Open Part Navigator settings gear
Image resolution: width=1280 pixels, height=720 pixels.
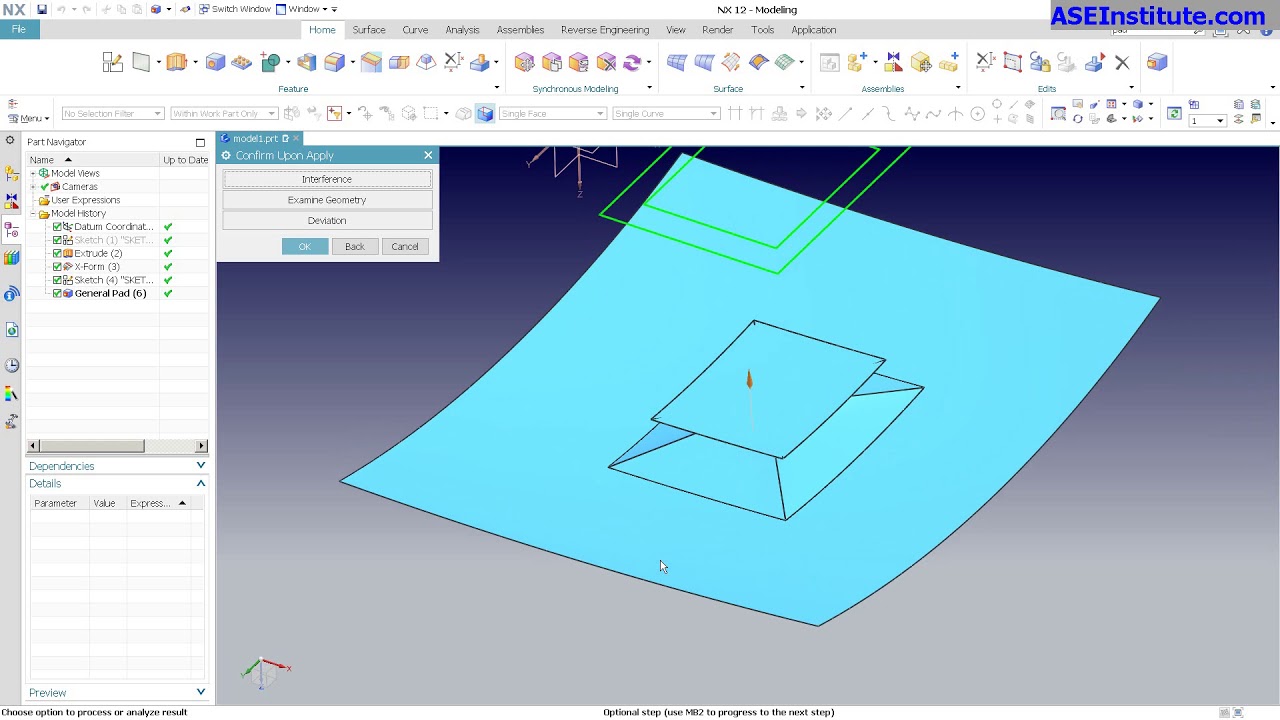[10, 141]
